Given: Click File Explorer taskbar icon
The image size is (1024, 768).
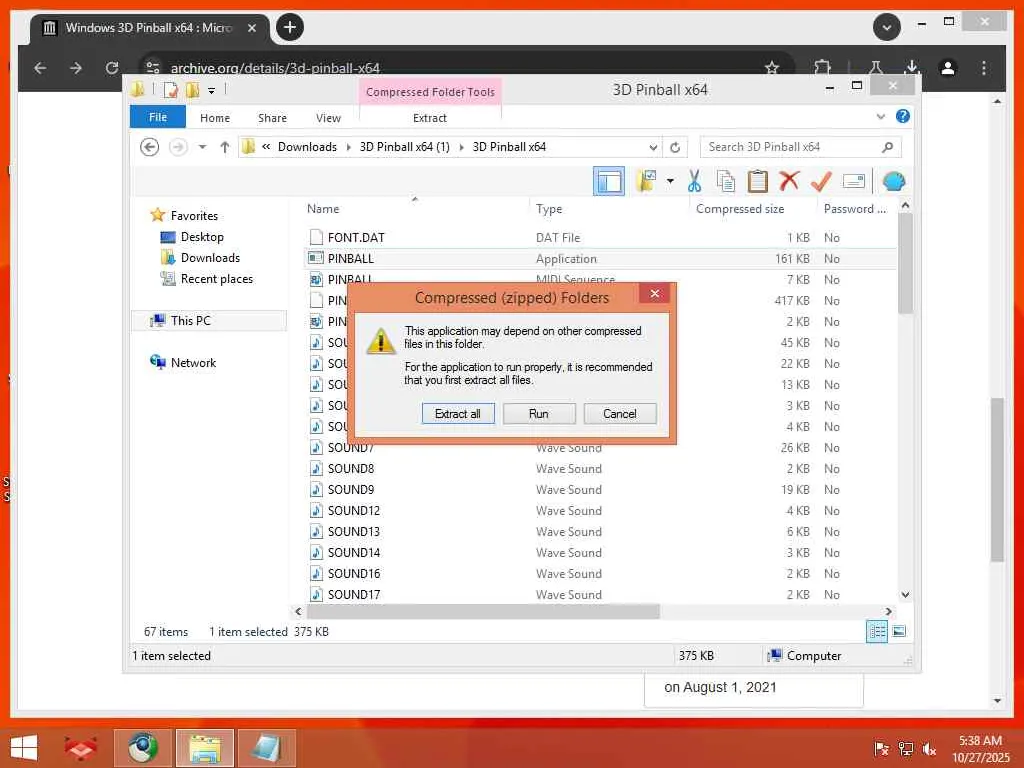Looking at the screenshot, I should [204, 748].
